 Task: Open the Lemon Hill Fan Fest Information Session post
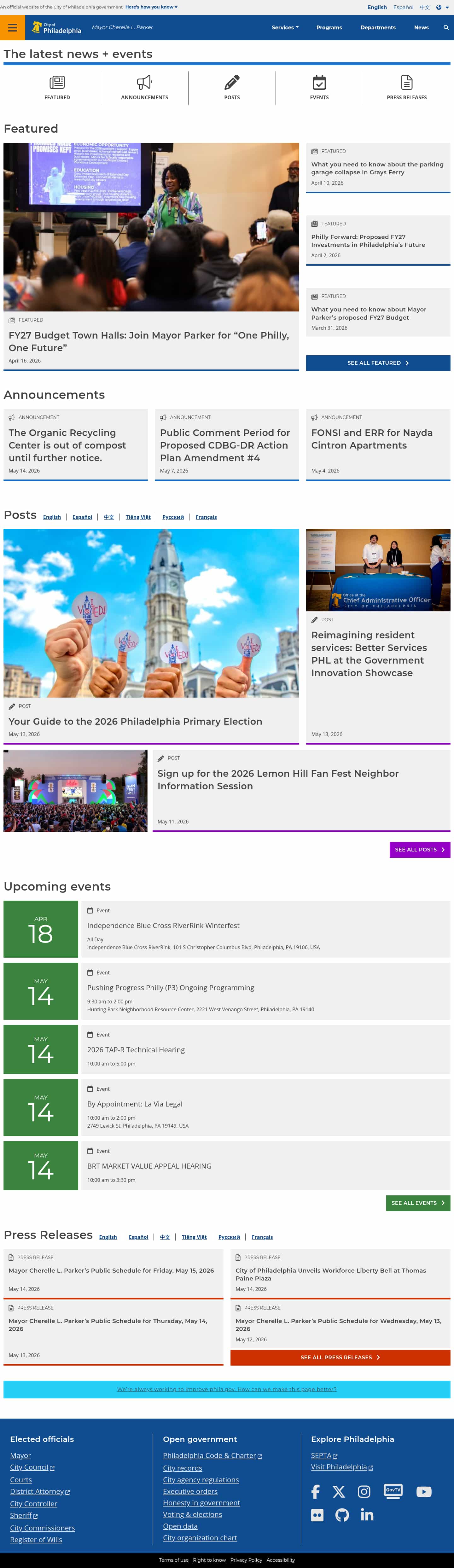(278, 780)
